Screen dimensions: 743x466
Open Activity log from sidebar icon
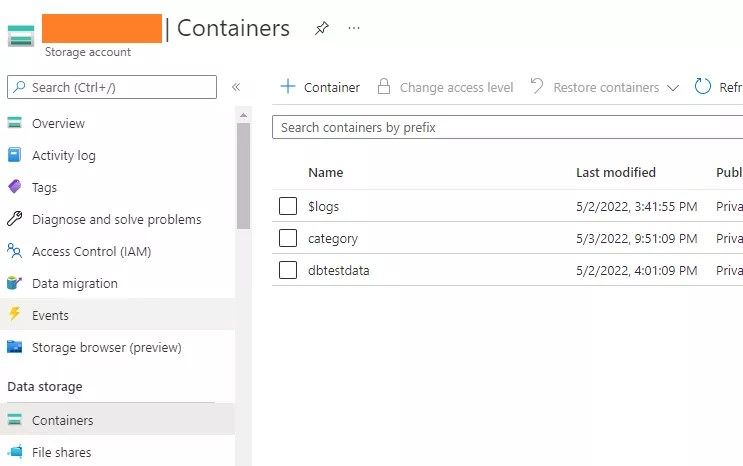(x=14, y=156)
